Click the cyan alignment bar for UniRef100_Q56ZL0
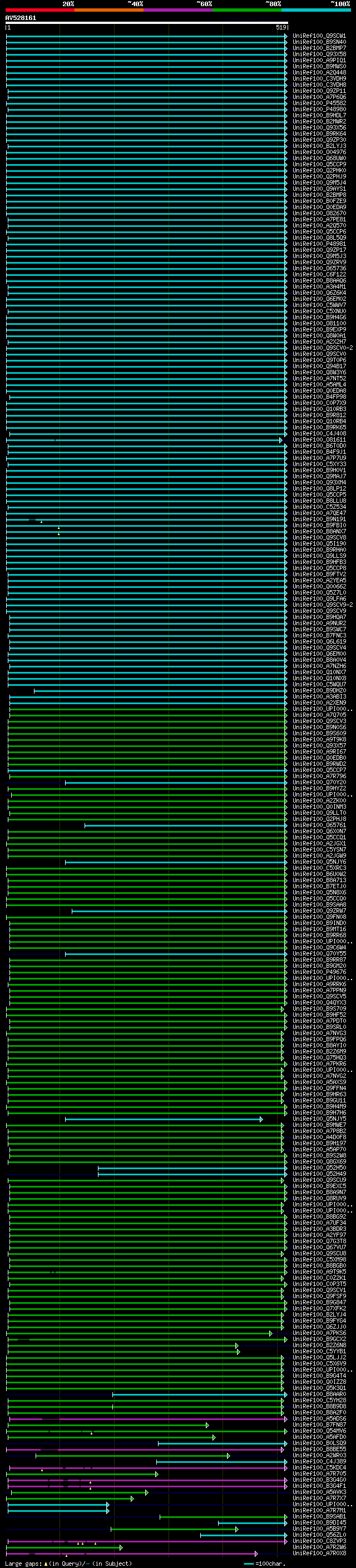The height and width of the screenshot is (1568, 356). 244,1535
